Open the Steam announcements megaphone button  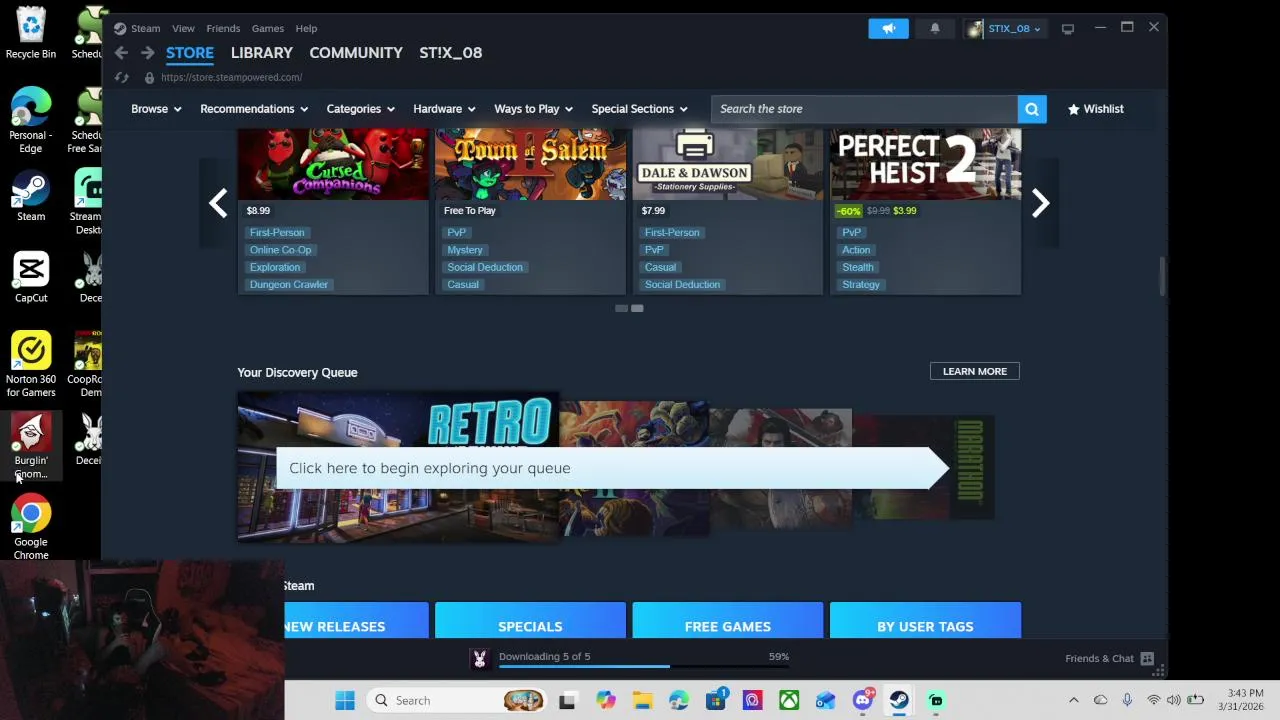tap(888, 28)
